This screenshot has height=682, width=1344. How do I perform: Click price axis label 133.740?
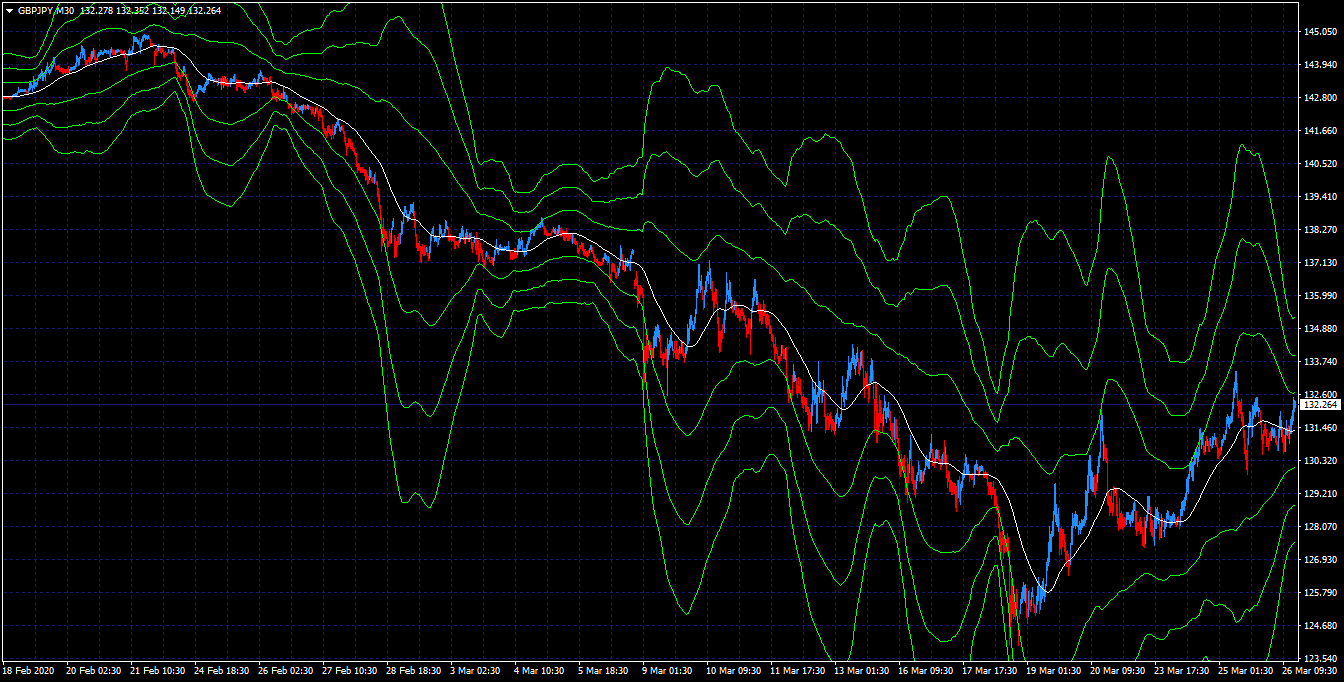click(x=1321, y=362)
